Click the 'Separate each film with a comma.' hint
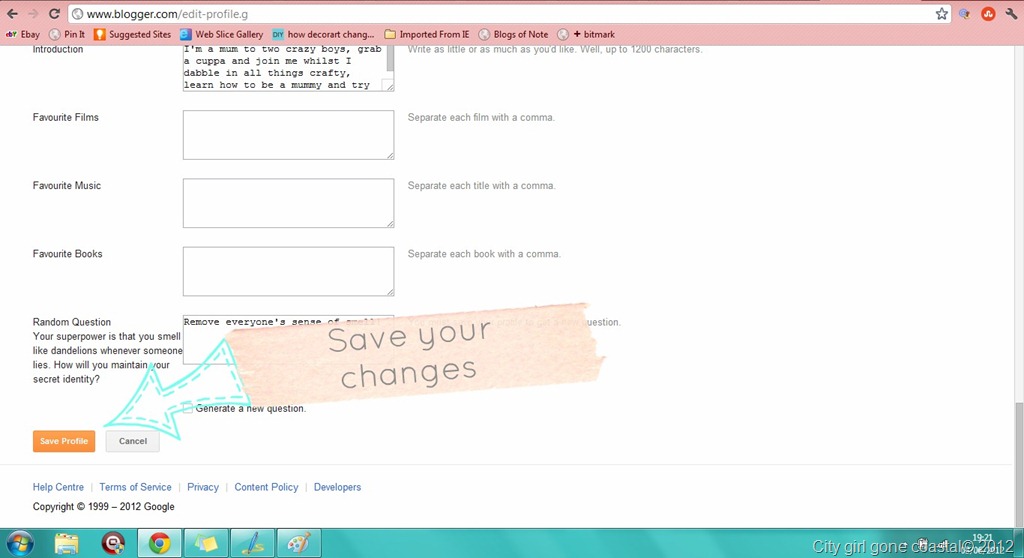1024x558 pixels. (481, 118)
